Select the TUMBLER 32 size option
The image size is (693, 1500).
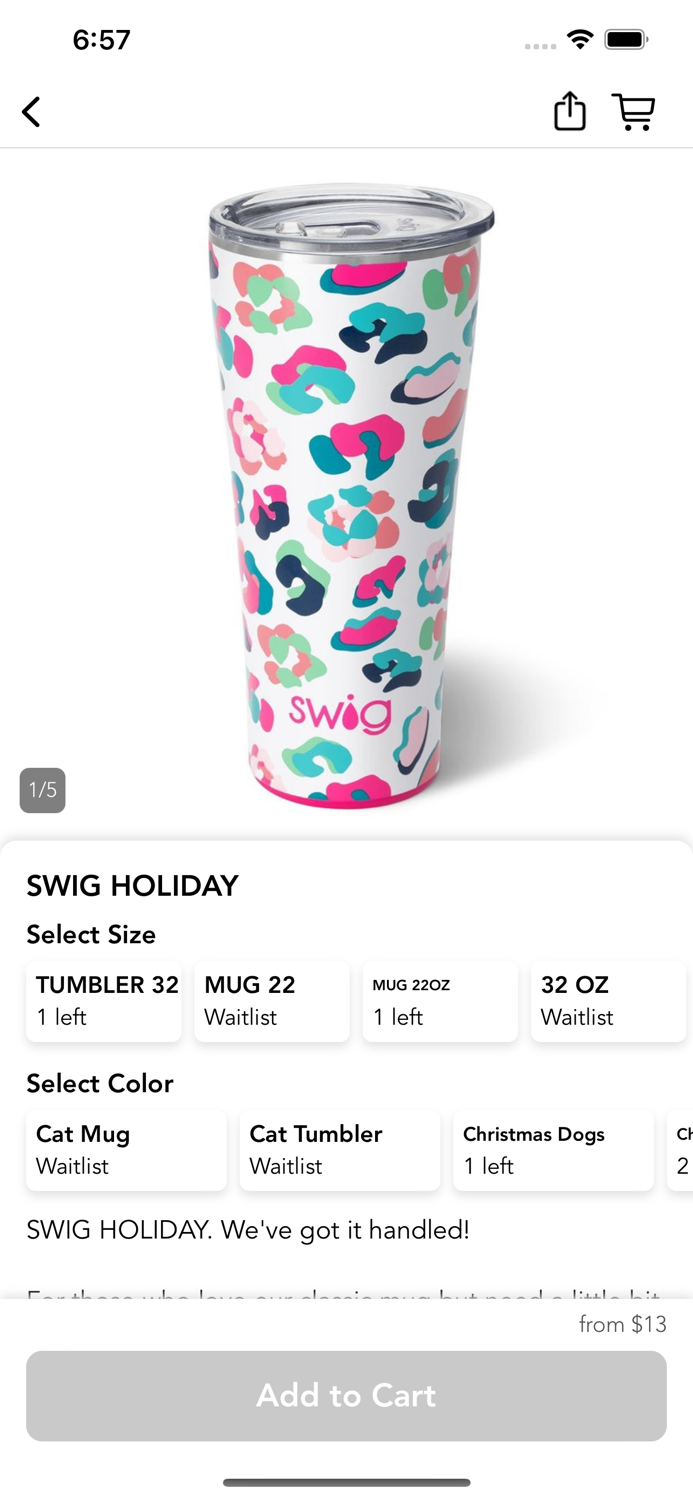pos(104,1001)
